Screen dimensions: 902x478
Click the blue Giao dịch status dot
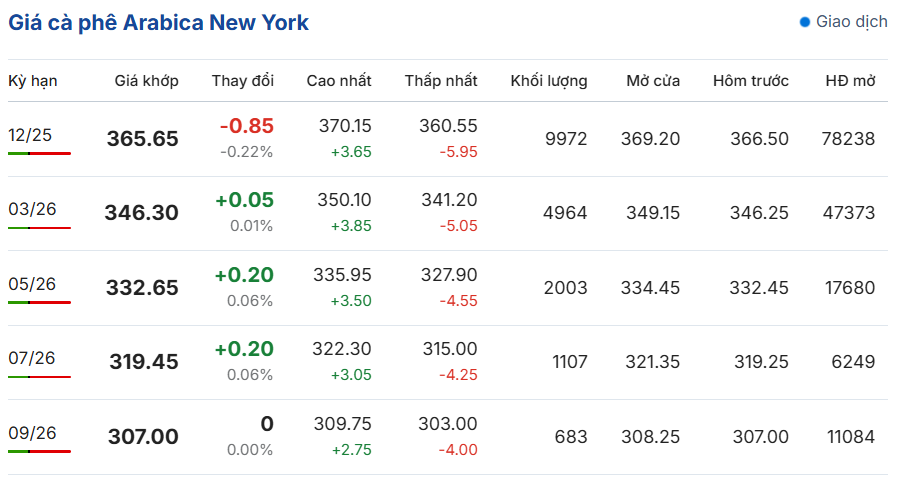click(x=805, y=22)
